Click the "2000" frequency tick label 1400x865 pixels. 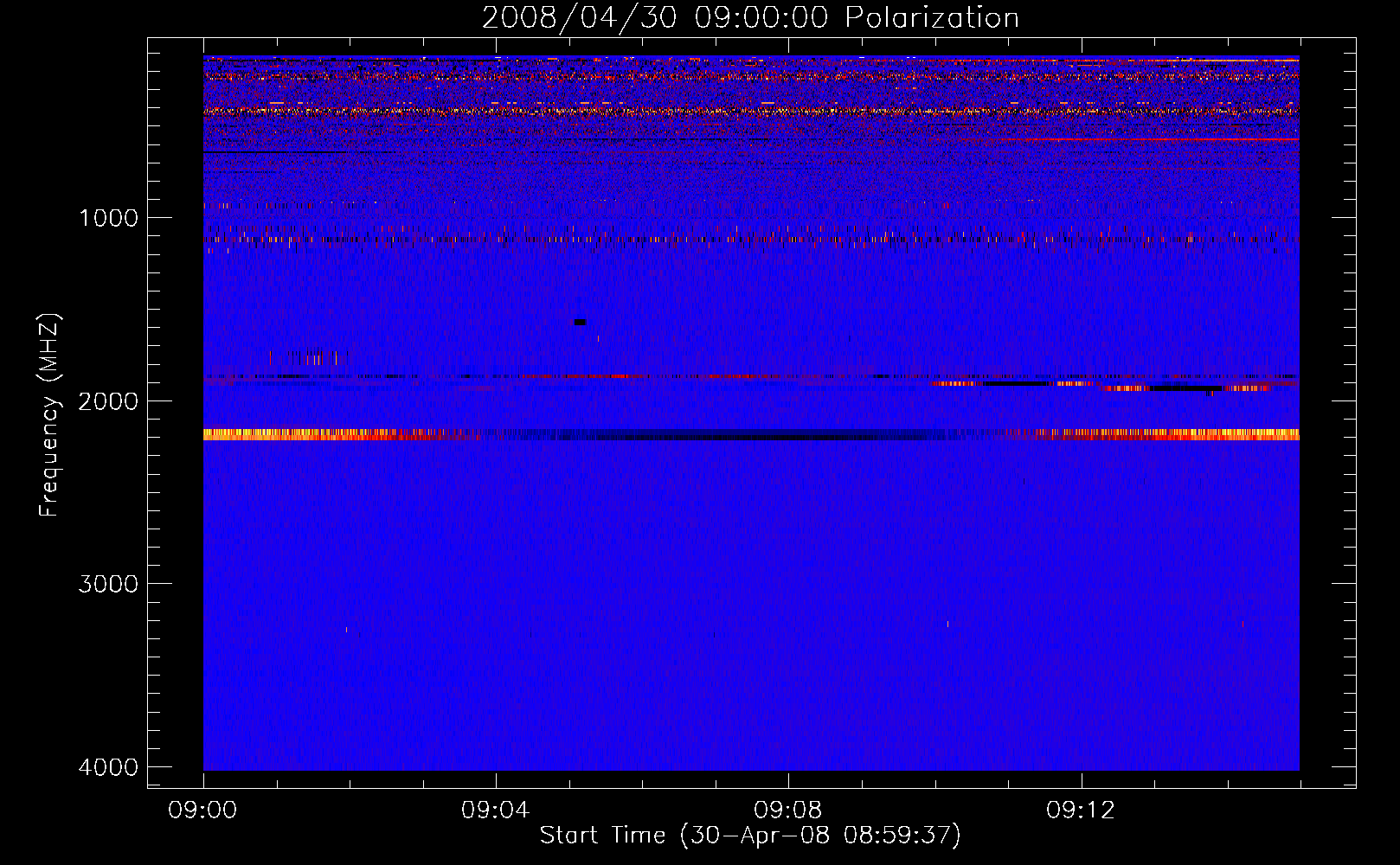(x=108, y=401)
